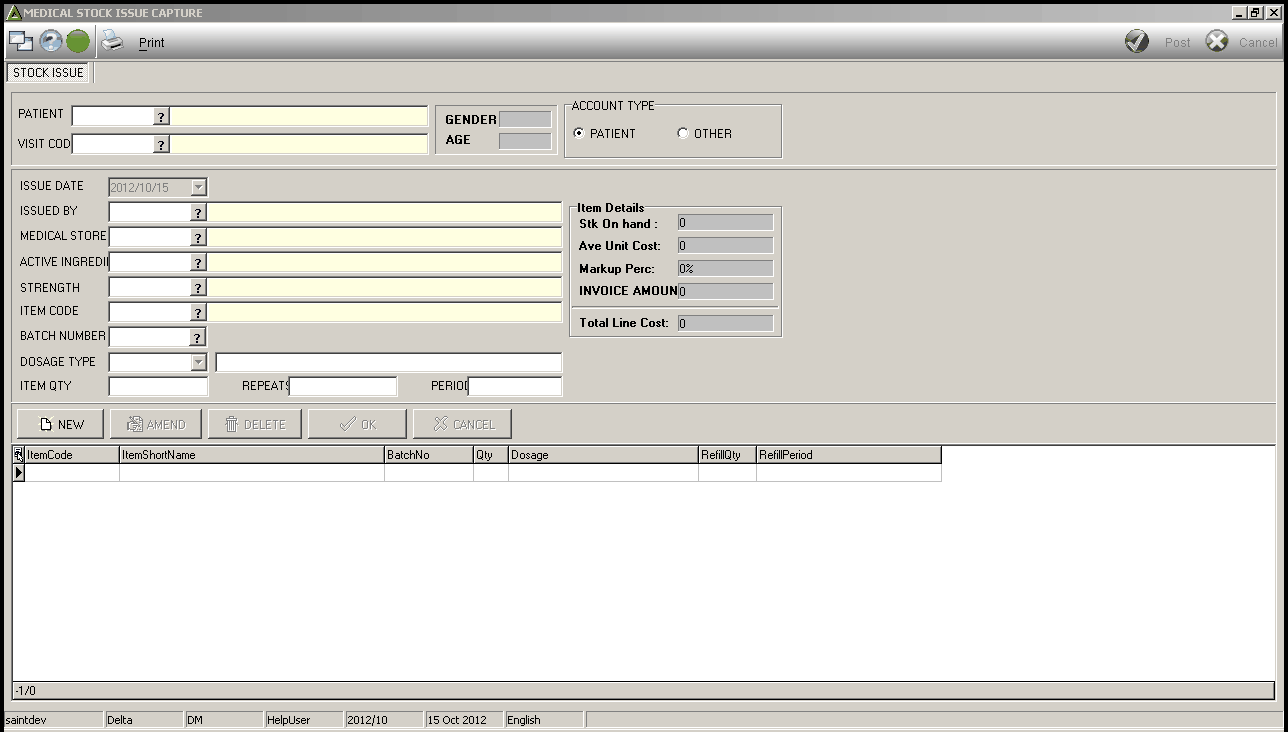Click the green circle status icon
This screenshot has width=1288, height=732.
coord(78,41)
